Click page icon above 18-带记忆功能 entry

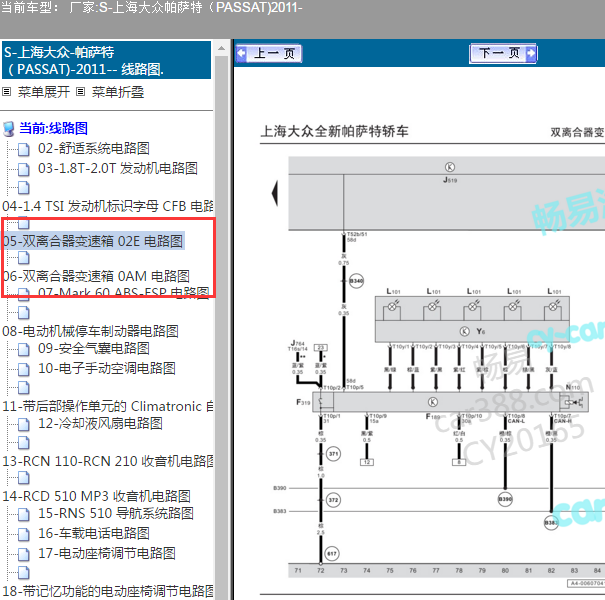point(24,573)
